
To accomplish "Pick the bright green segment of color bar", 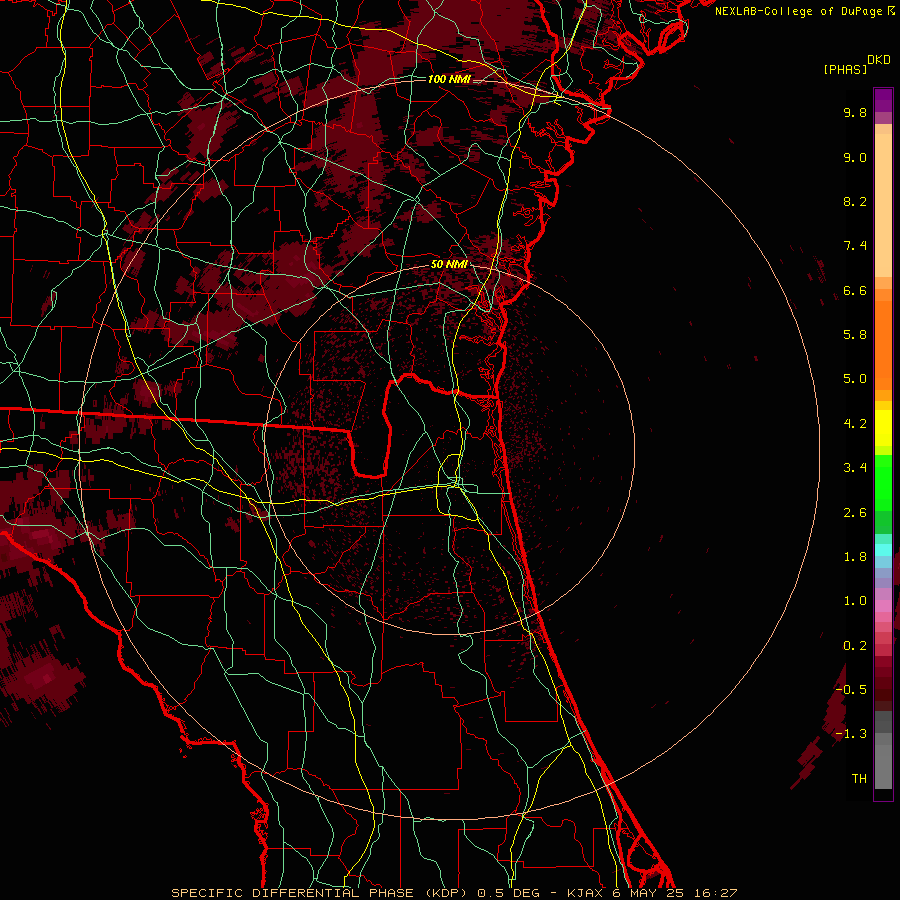I will point(883,483).
